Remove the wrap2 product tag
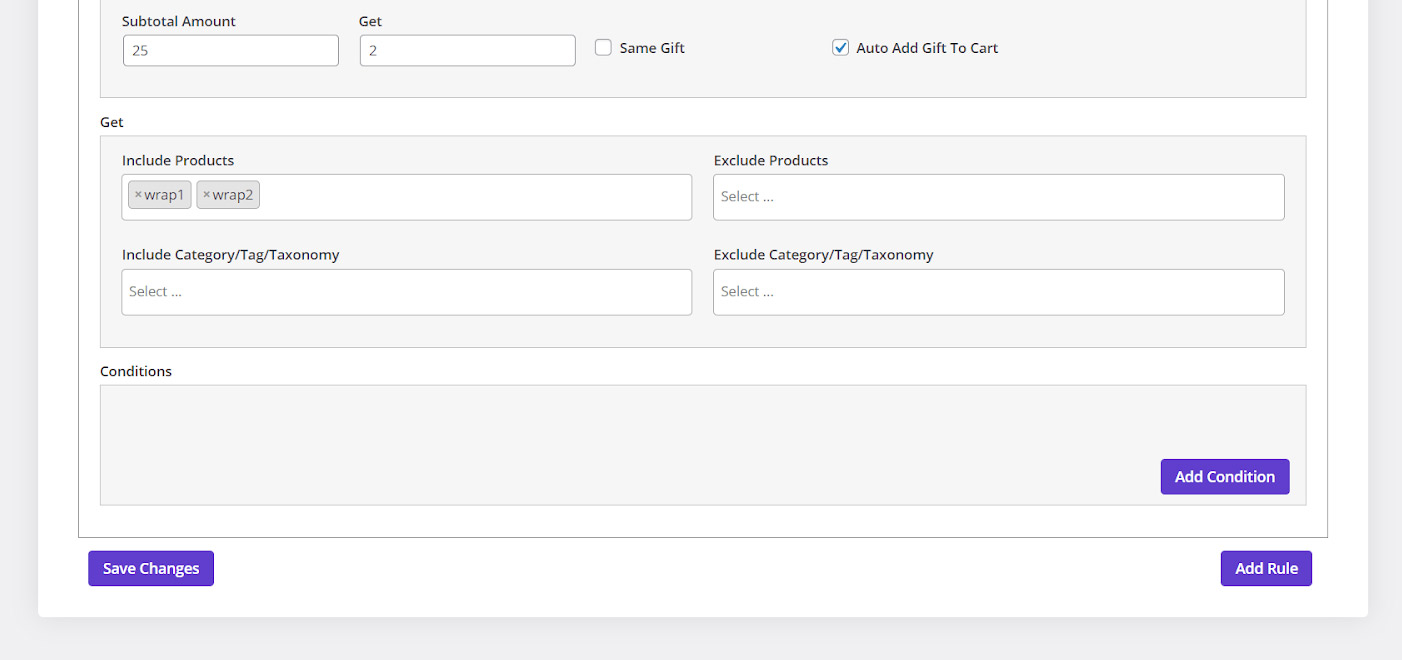Screen dimensions: 1402x660 tap(206, 195)
